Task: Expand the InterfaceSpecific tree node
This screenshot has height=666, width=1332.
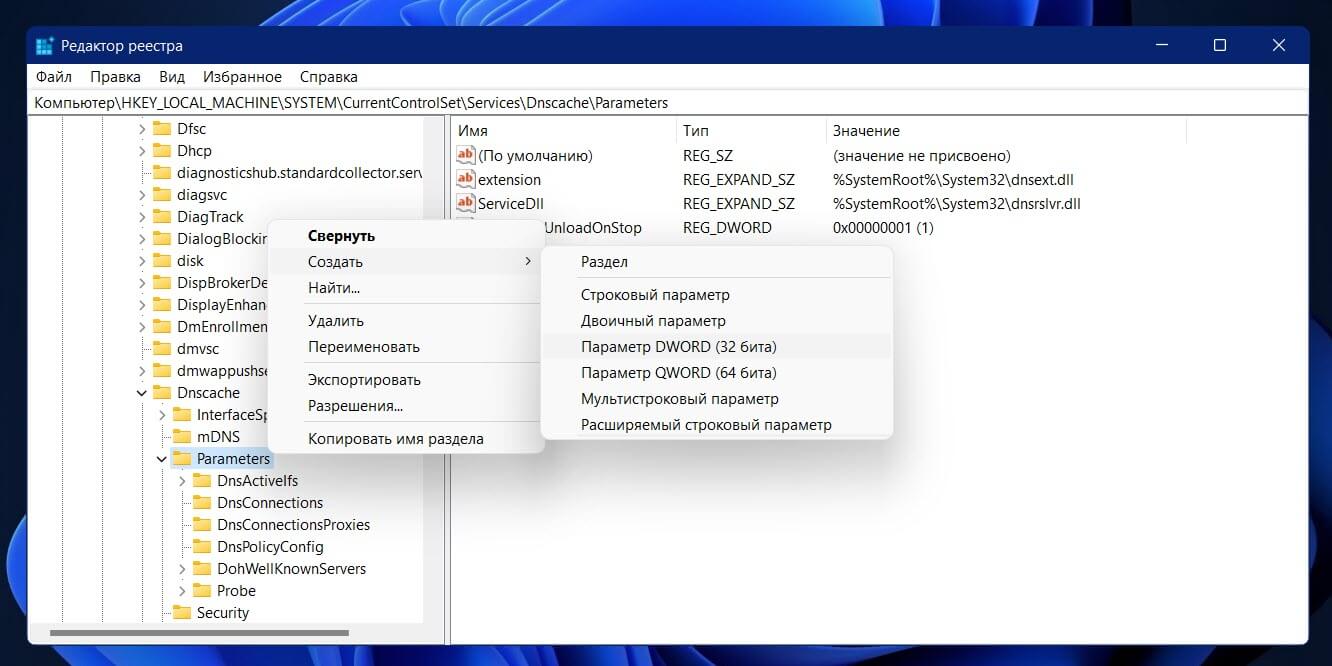Action: (x=161, y=415)
